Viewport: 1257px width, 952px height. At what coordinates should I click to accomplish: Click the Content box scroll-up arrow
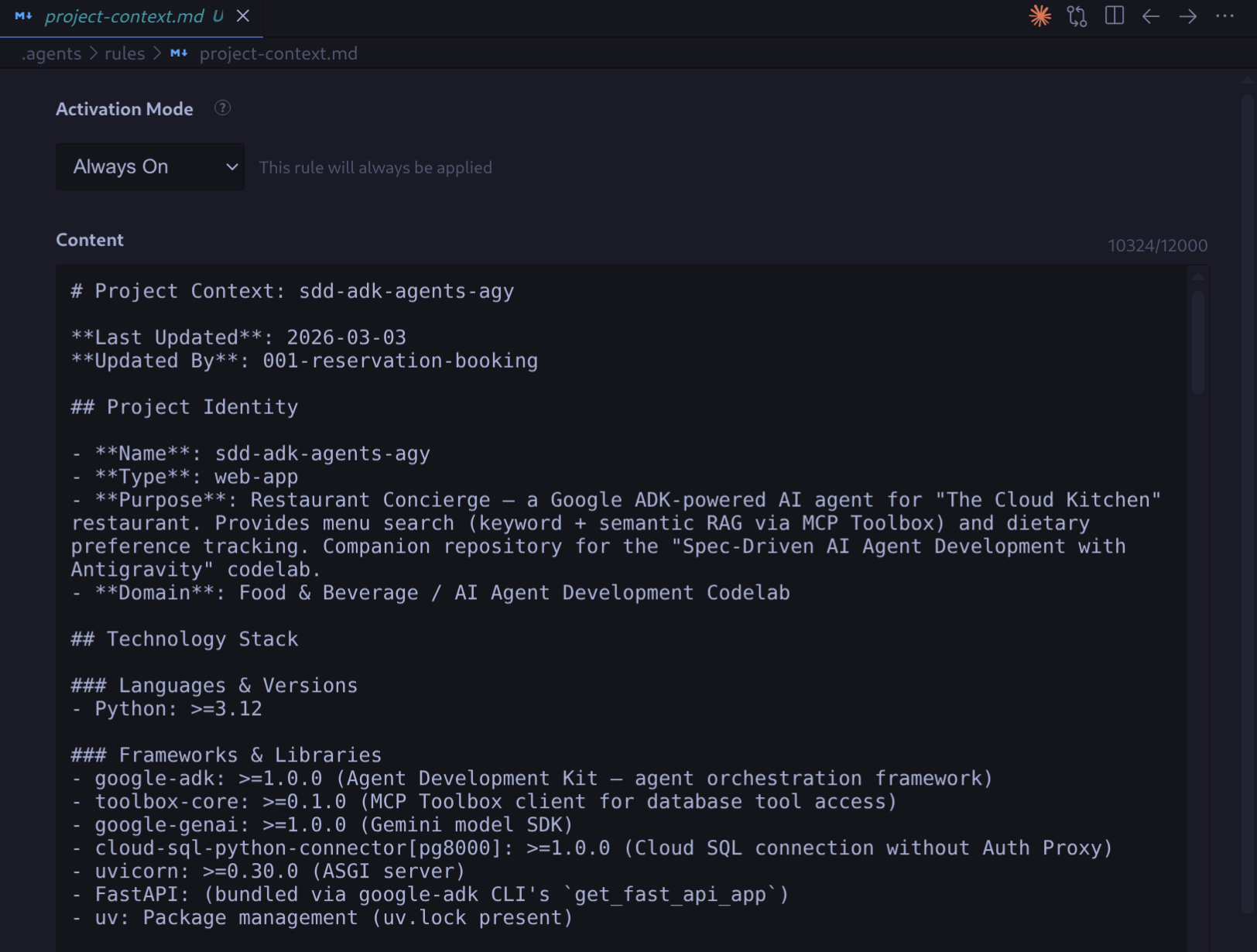(x=1198, y=276)
